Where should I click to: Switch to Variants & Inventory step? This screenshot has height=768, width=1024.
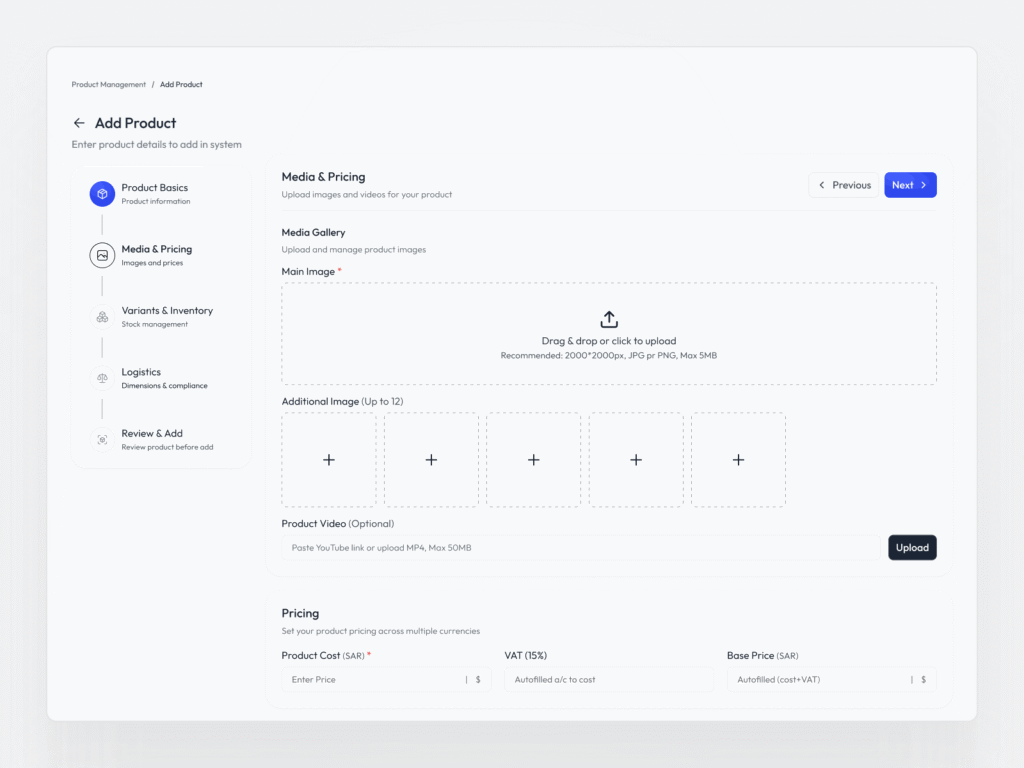167,311
